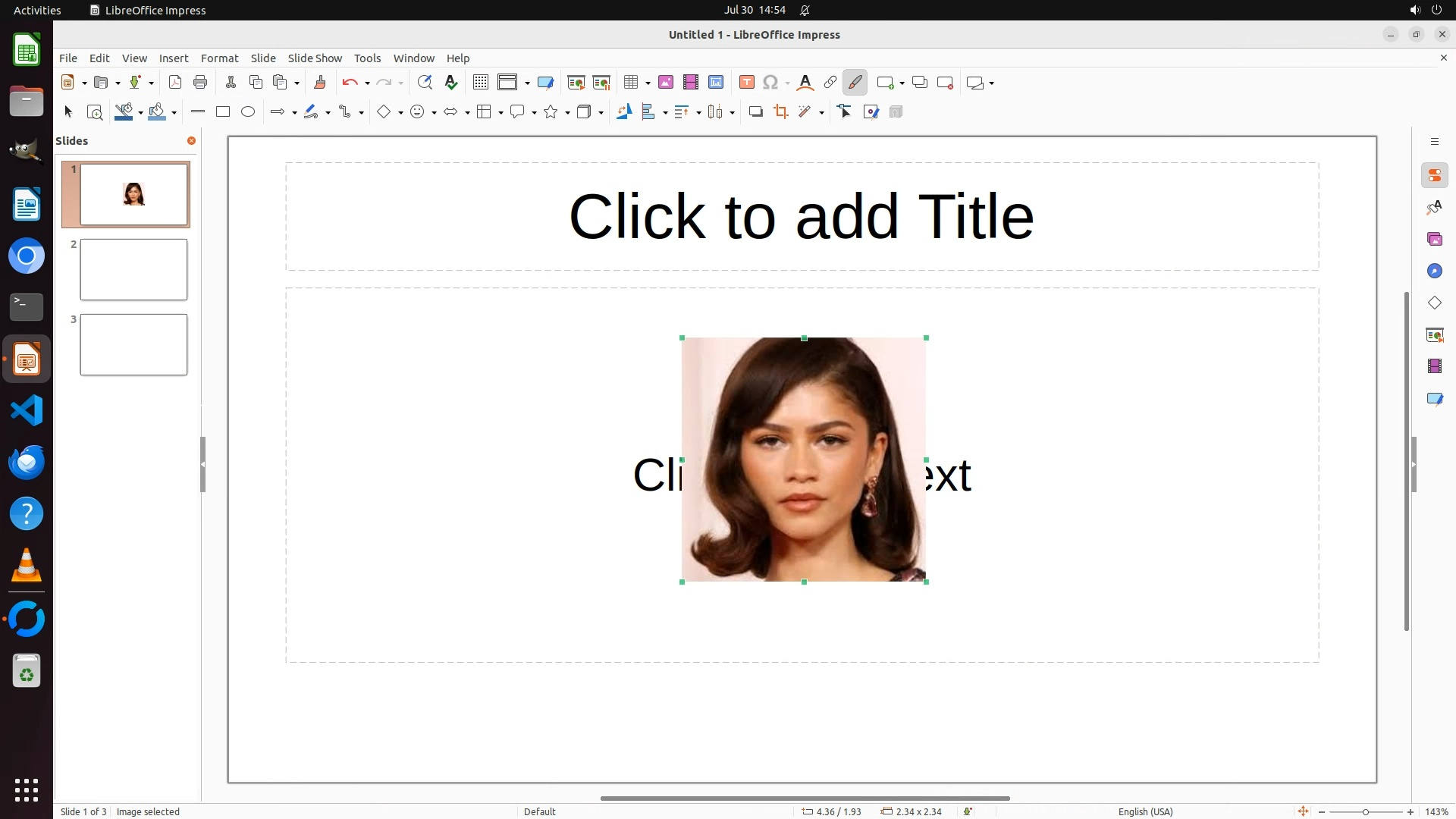Click English (USA) language in status bar
Screen dimensions: 1456x819
(1145, 811)
